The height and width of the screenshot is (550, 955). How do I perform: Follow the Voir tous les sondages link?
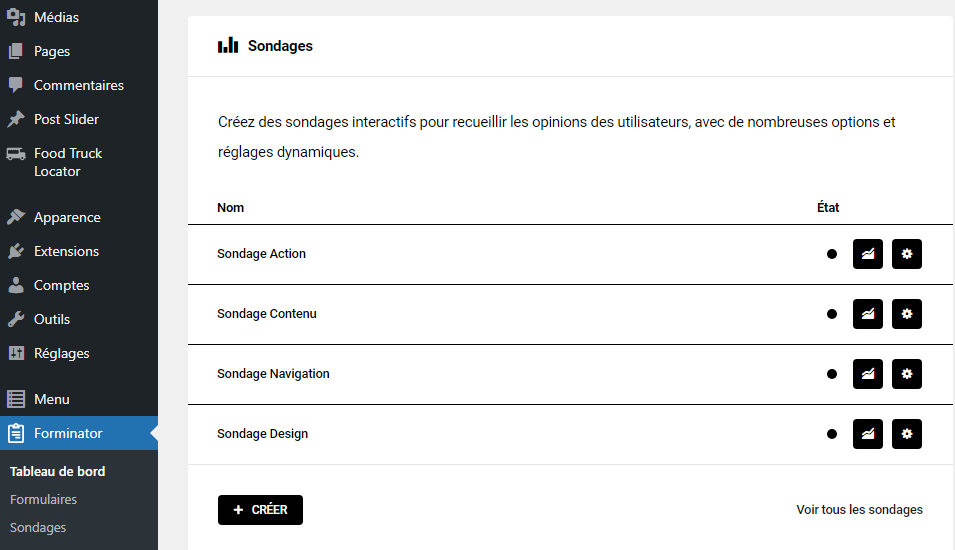pos(859,510)
